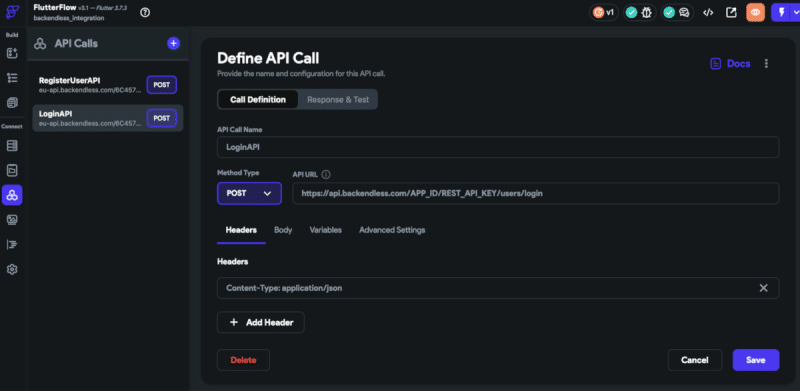800x391 pixels.
Task: Click the API URL input field
Action: (x=536, y=193)
